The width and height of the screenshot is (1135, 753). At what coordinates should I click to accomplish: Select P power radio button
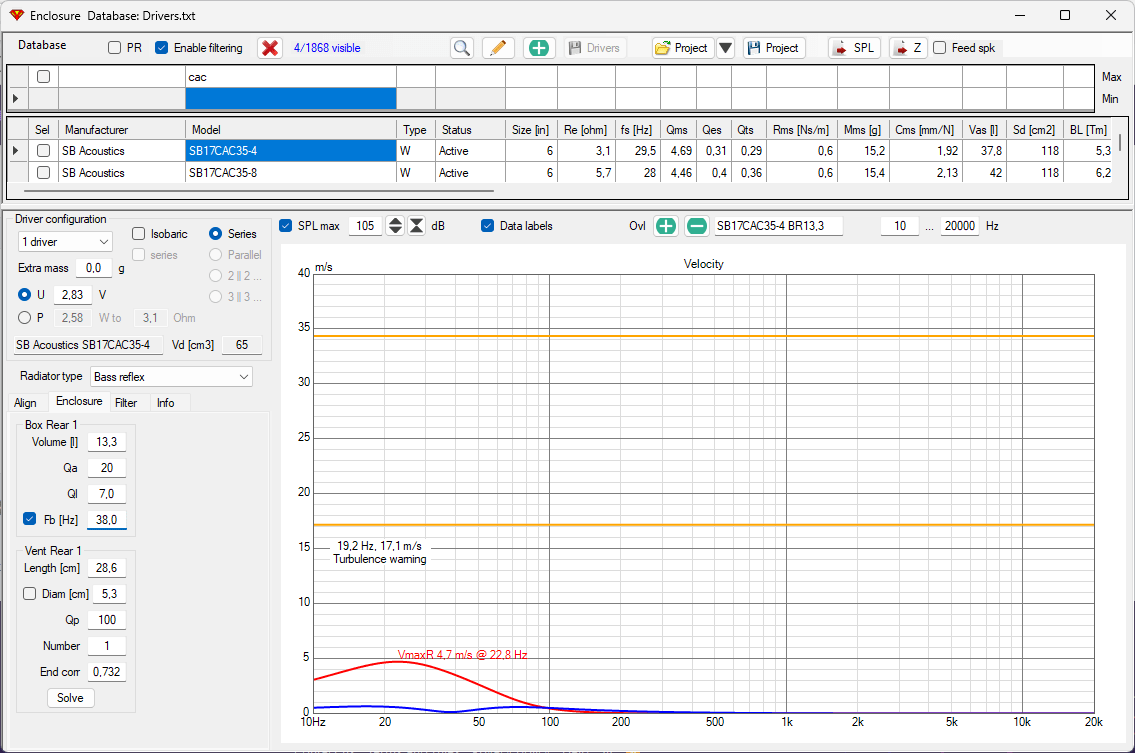(x=25, y=318)
